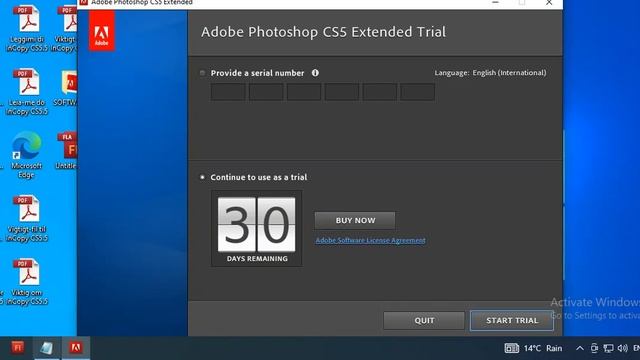Select the Untitled FLA desktop file
The width and height of the screenshot is (640, 360).
[67, 151]
